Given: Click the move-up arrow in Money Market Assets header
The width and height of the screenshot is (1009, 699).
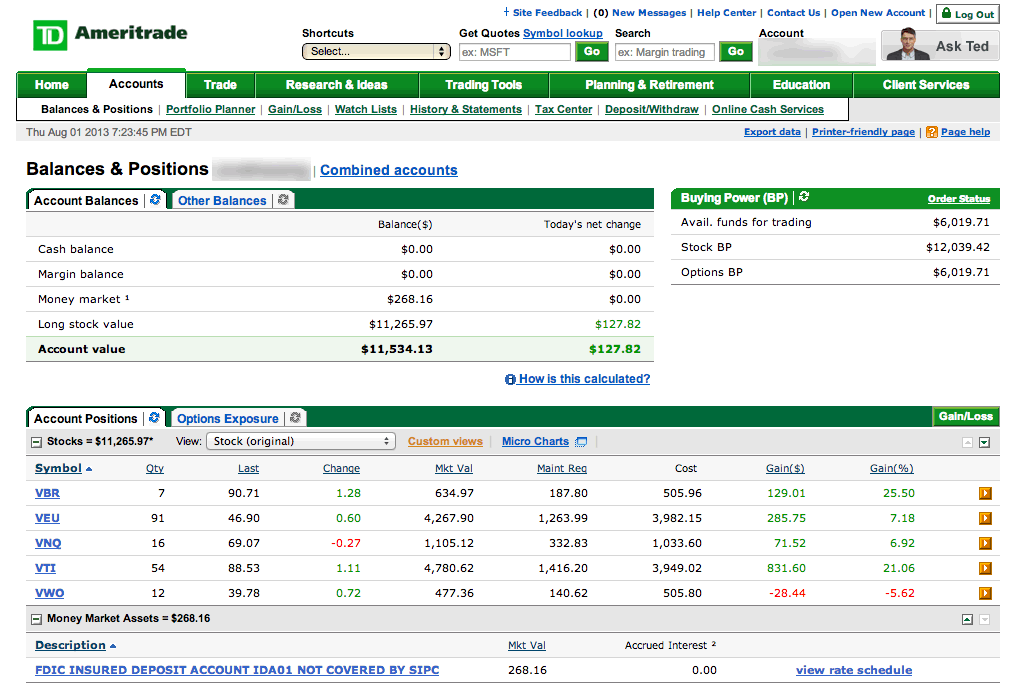Looking at the screenshot, I should (967, 619).
